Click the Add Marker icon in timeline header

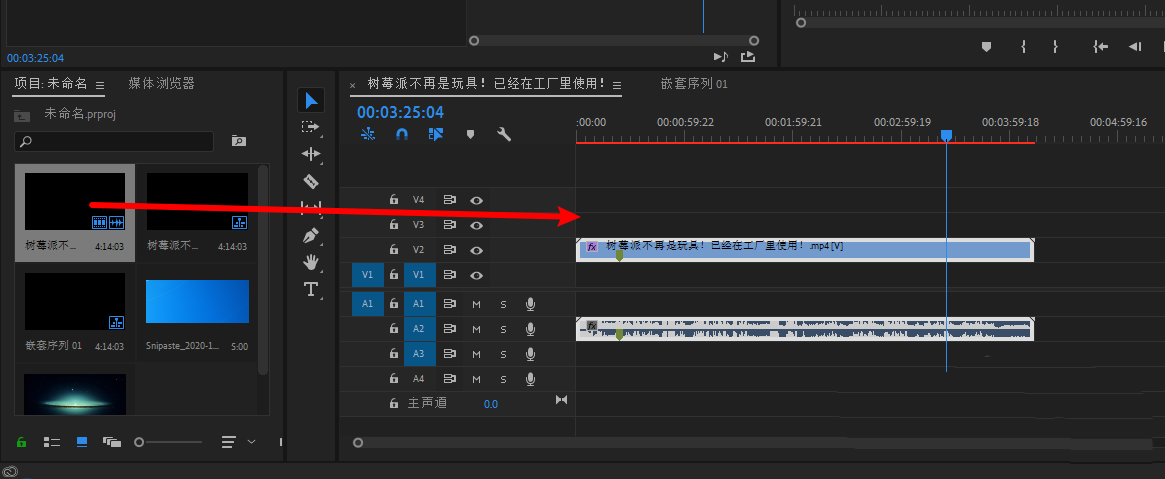pyautogui.click(x=470, y=134)
